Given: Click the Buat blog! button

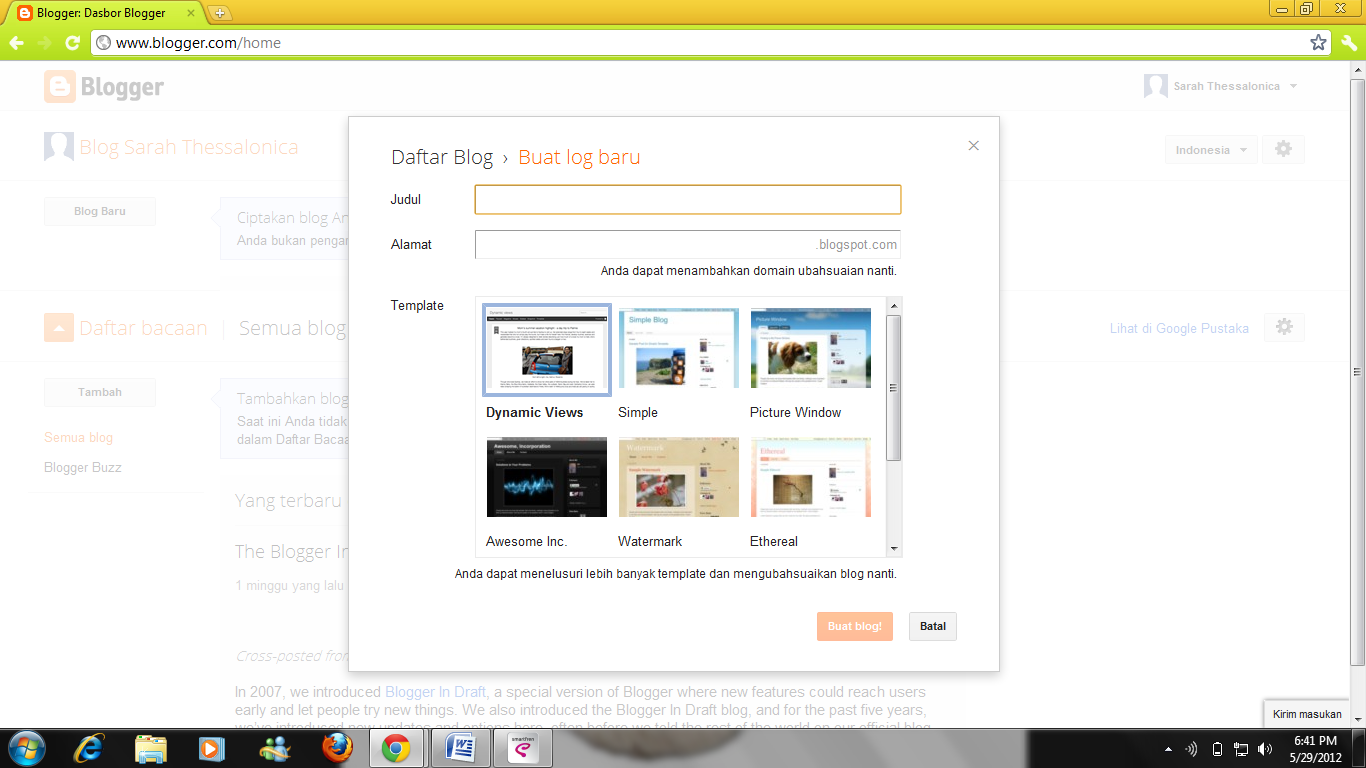Looking at the screenshot, I should [855, 626].
